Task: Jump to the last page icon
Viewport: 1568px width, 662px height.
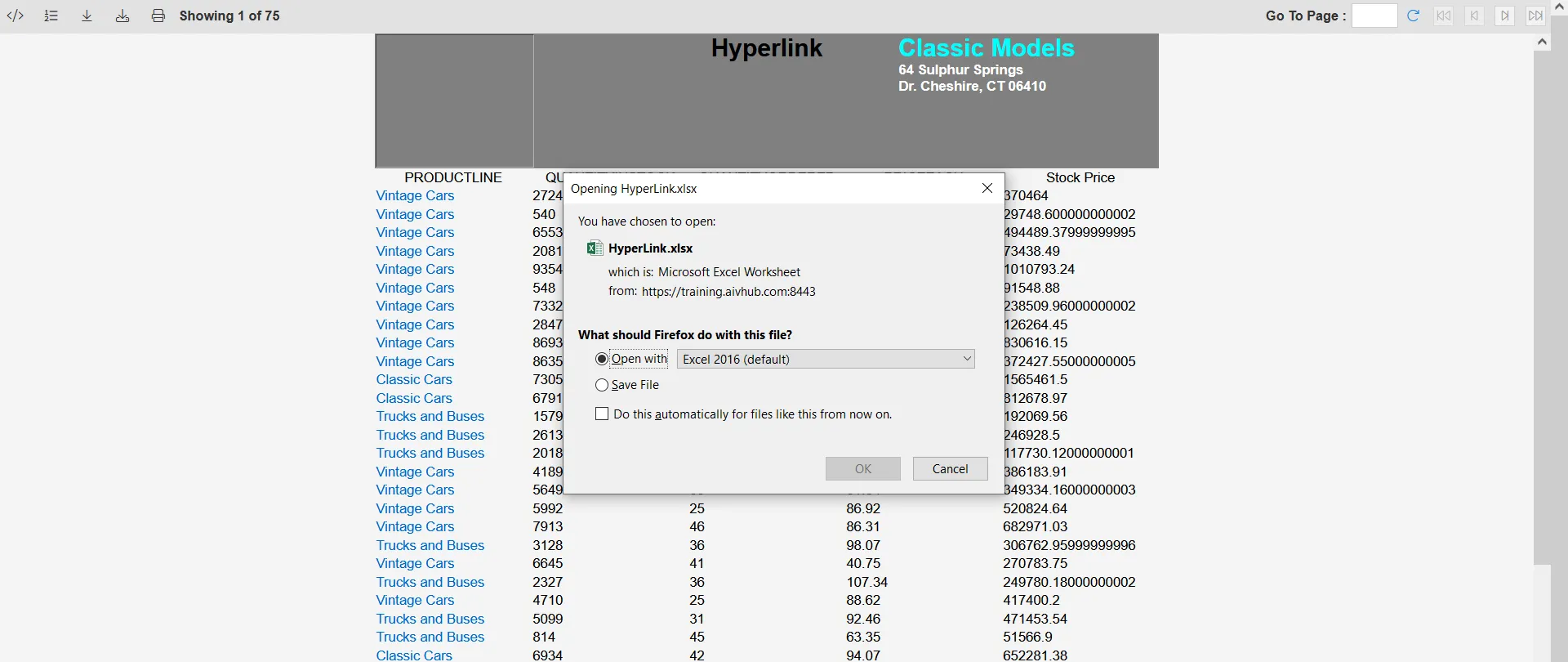Action: [x=1535, y=16]
